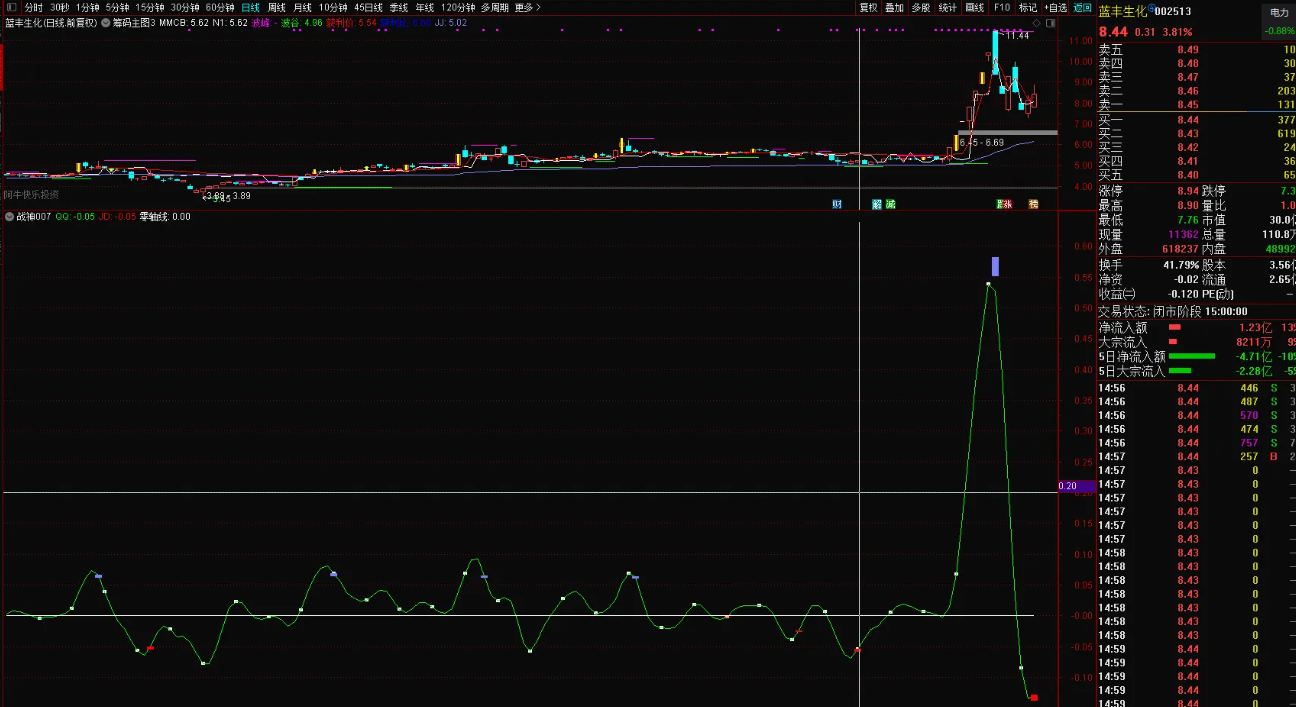Click the orange 榜 marker on the chart

pyautogui.click(x=1033, y=204)
